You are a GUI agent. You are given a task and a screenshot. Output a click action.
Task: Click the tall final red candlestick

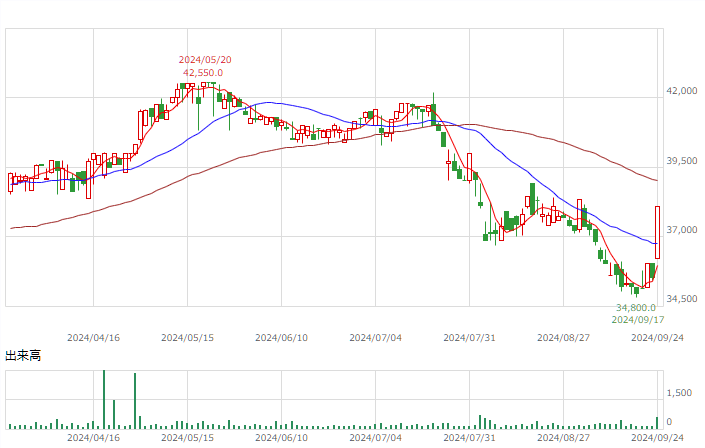657,233
